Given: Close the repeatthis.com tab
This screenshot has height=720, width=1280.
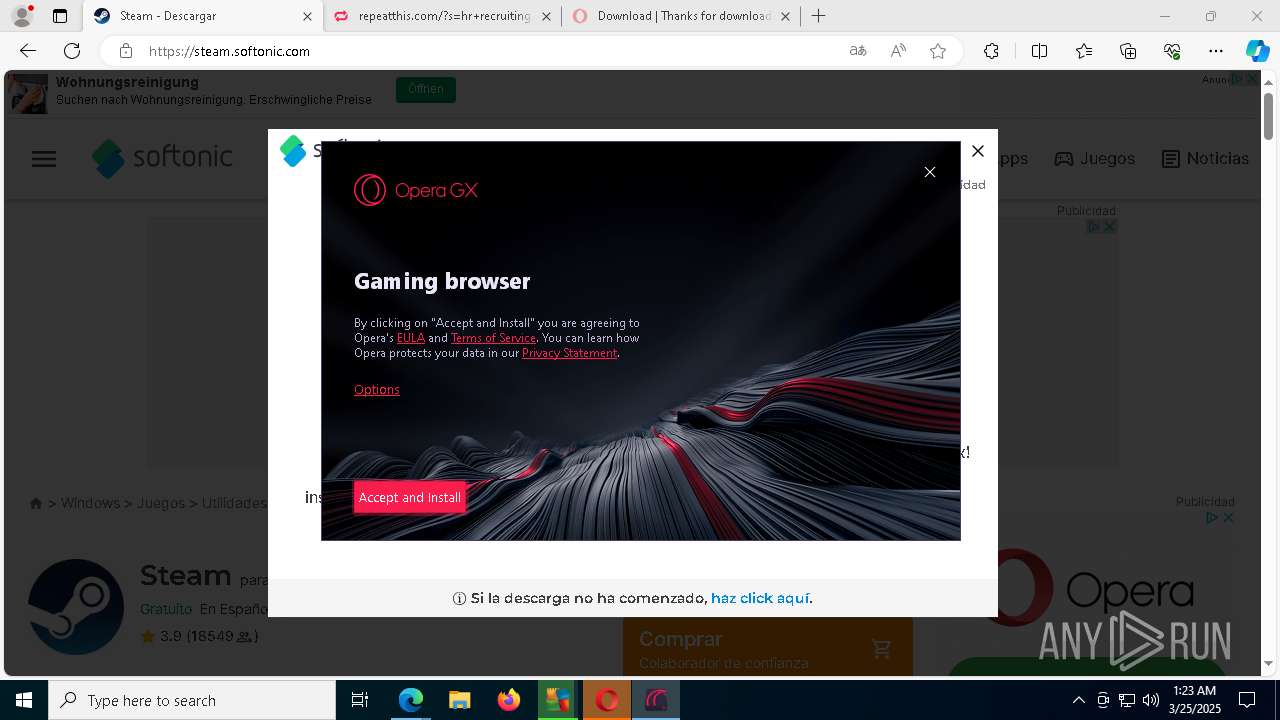Looking at the screenshot, I should coord(546,16).
